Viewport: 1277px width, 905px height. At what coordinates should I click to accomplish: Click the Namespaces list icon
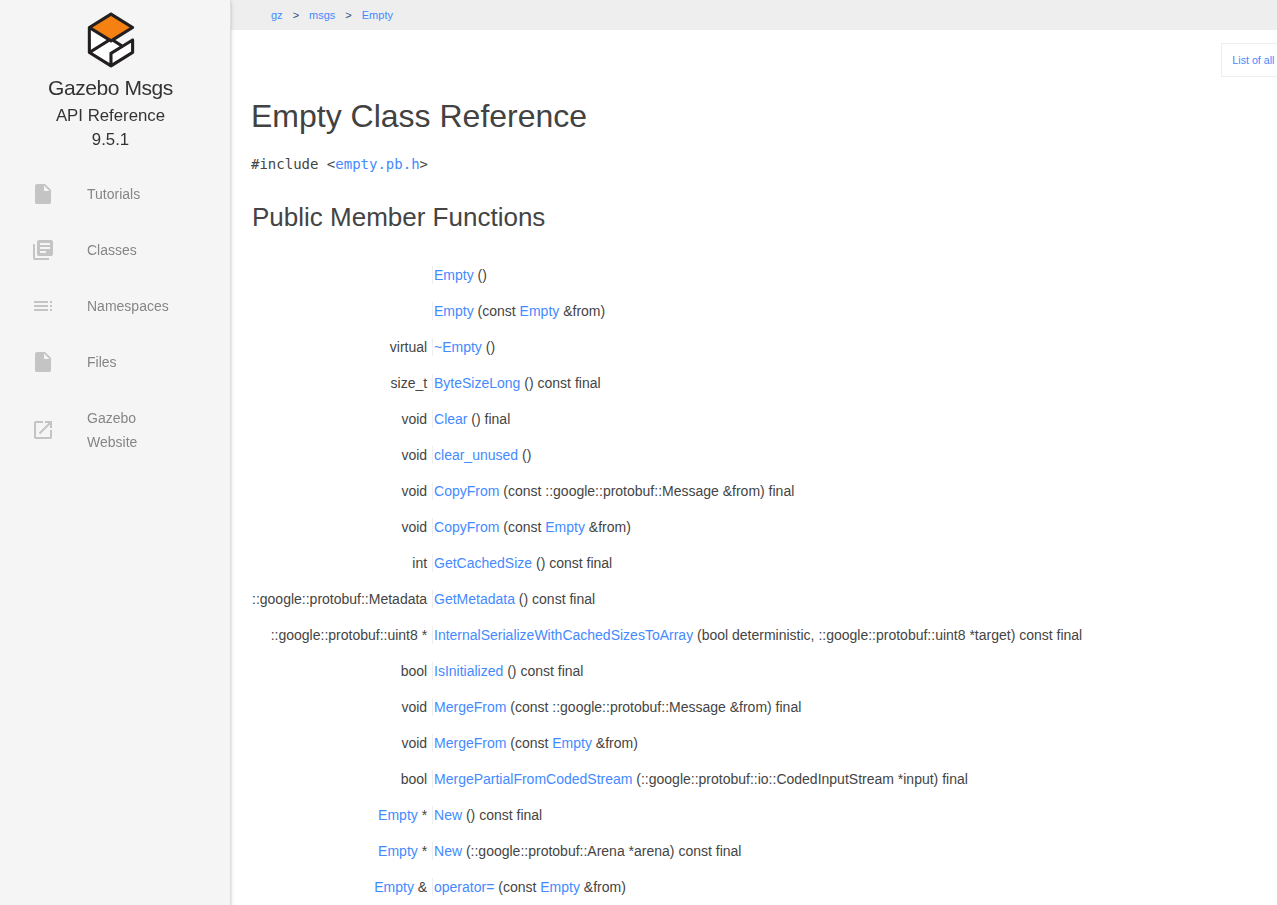click(43, 306)
